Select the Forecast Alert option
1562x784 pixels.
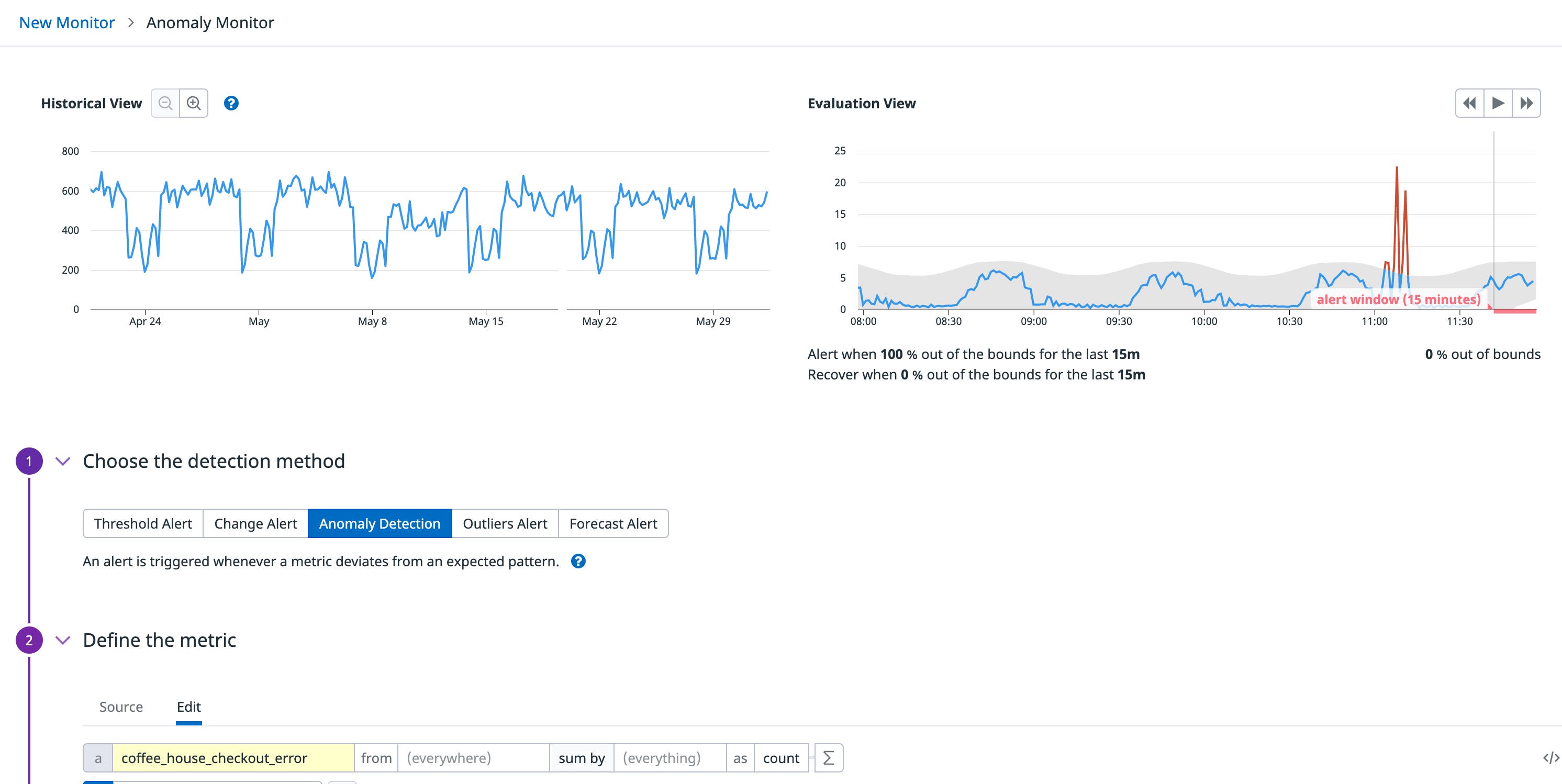tap(613, 523)
